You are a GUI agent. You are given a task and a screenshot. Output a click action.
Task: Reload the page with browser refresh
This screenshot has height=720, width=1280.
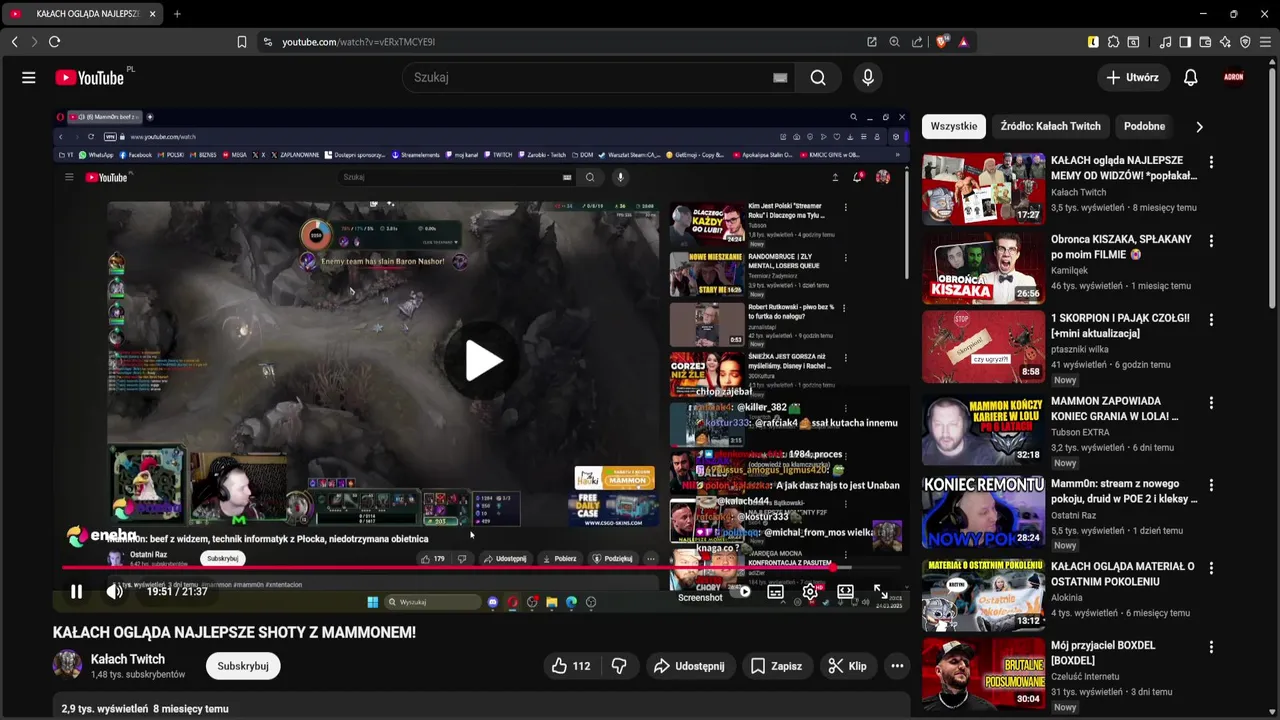pyautogui.click(x=54, y=42)
